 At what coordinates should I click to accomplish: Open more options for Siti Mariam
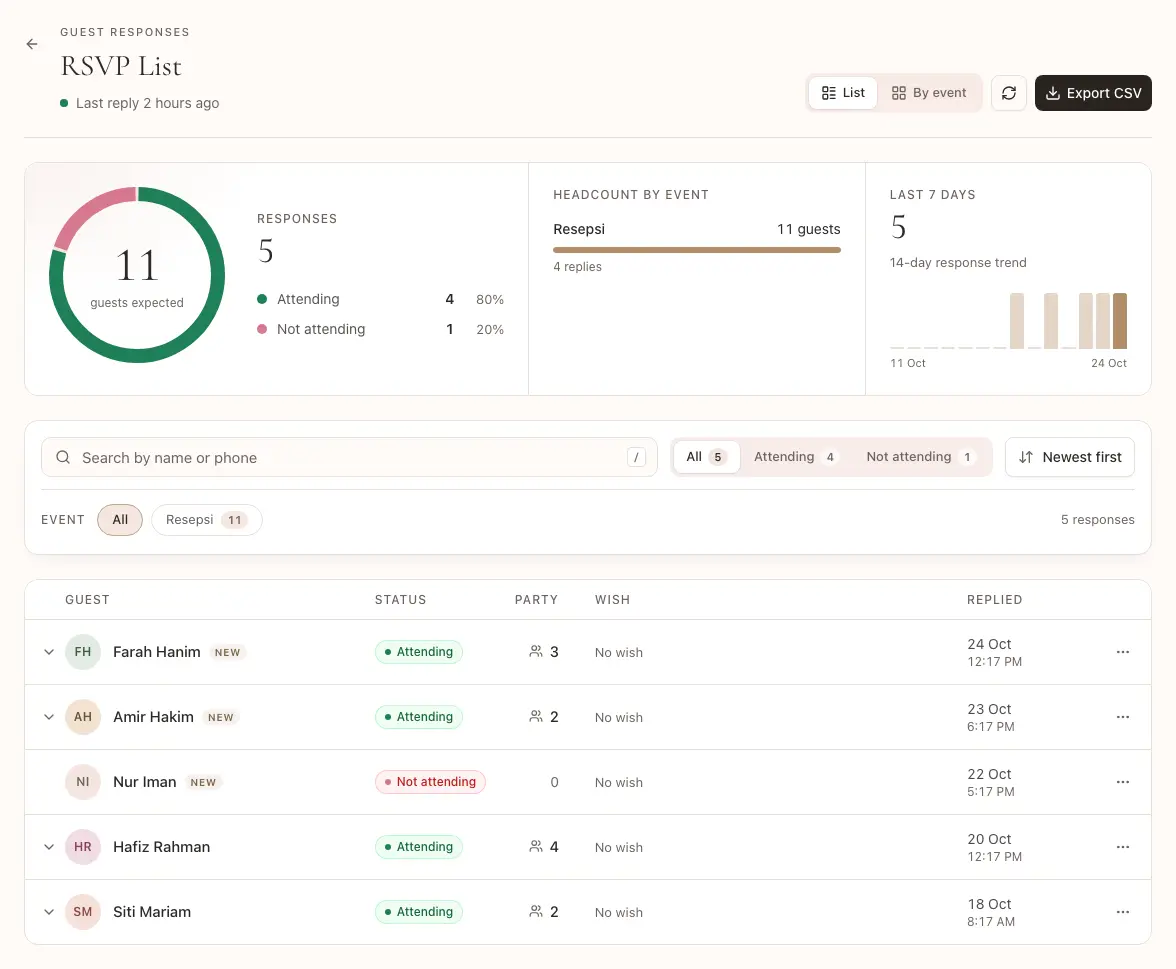point(1123,912)
